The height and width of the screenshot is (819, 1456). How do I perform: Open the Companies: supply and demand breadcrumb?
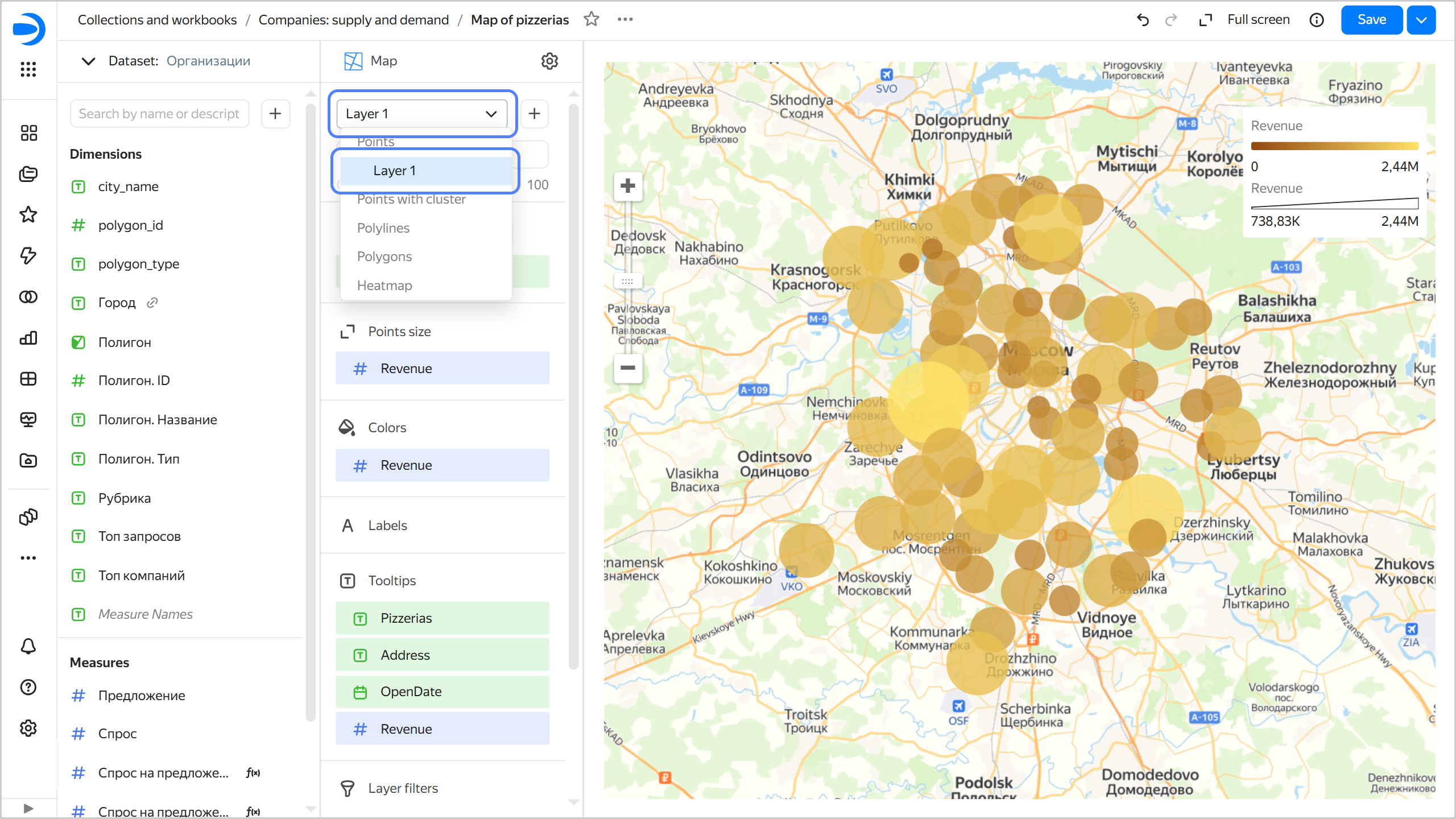tap(353, 20)
